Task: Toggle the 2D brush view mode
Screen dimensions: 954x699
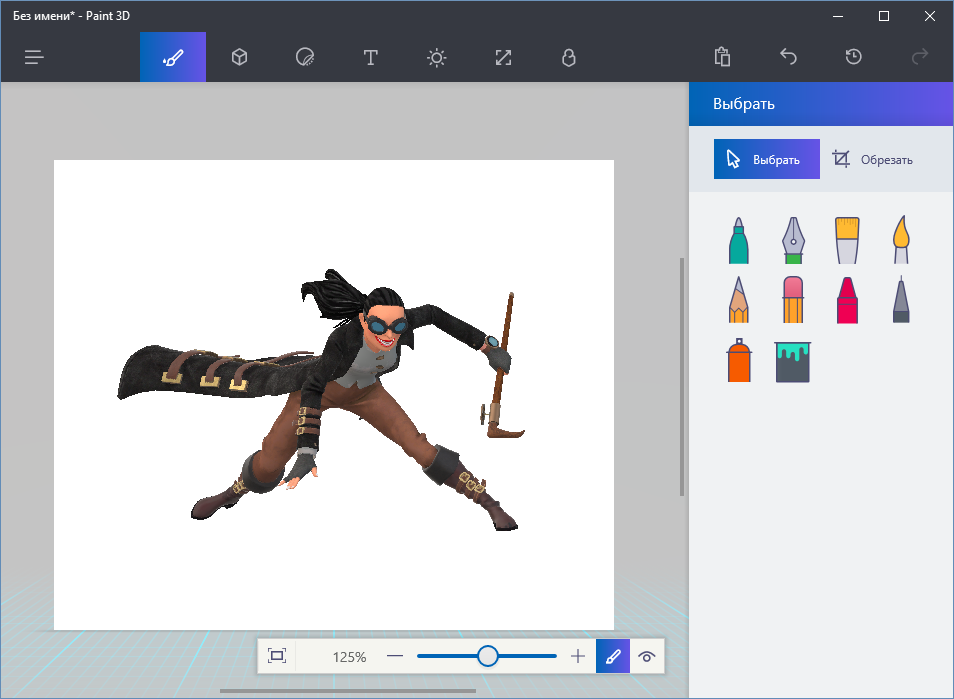Action: click(613, 656)
